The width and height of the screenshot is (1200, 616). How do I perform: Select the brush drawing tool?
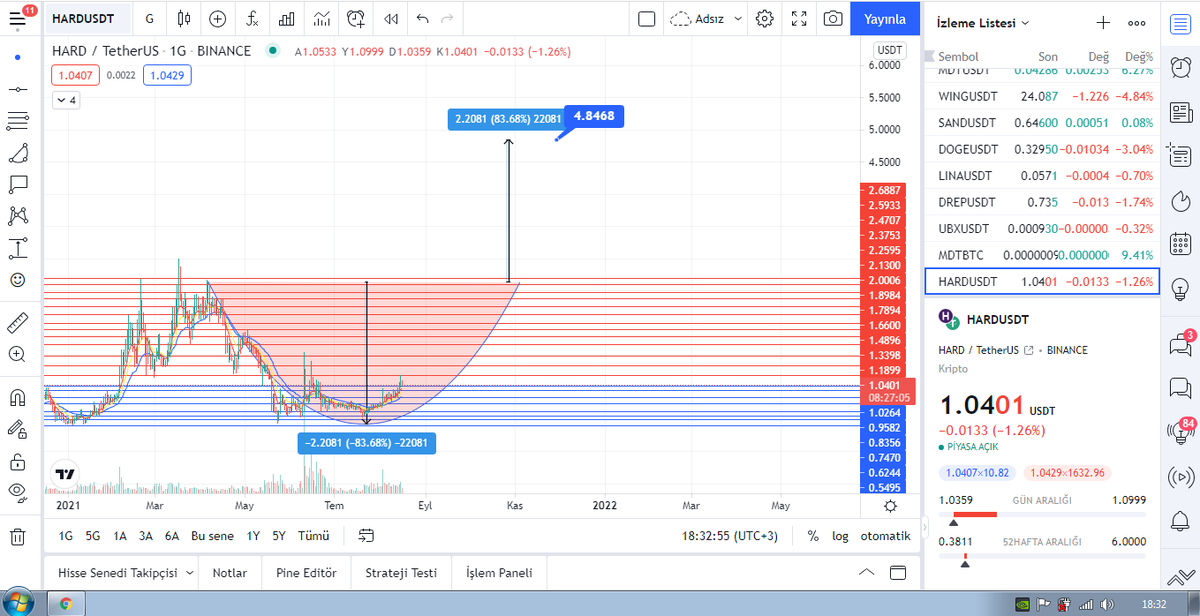coord(17,153)
